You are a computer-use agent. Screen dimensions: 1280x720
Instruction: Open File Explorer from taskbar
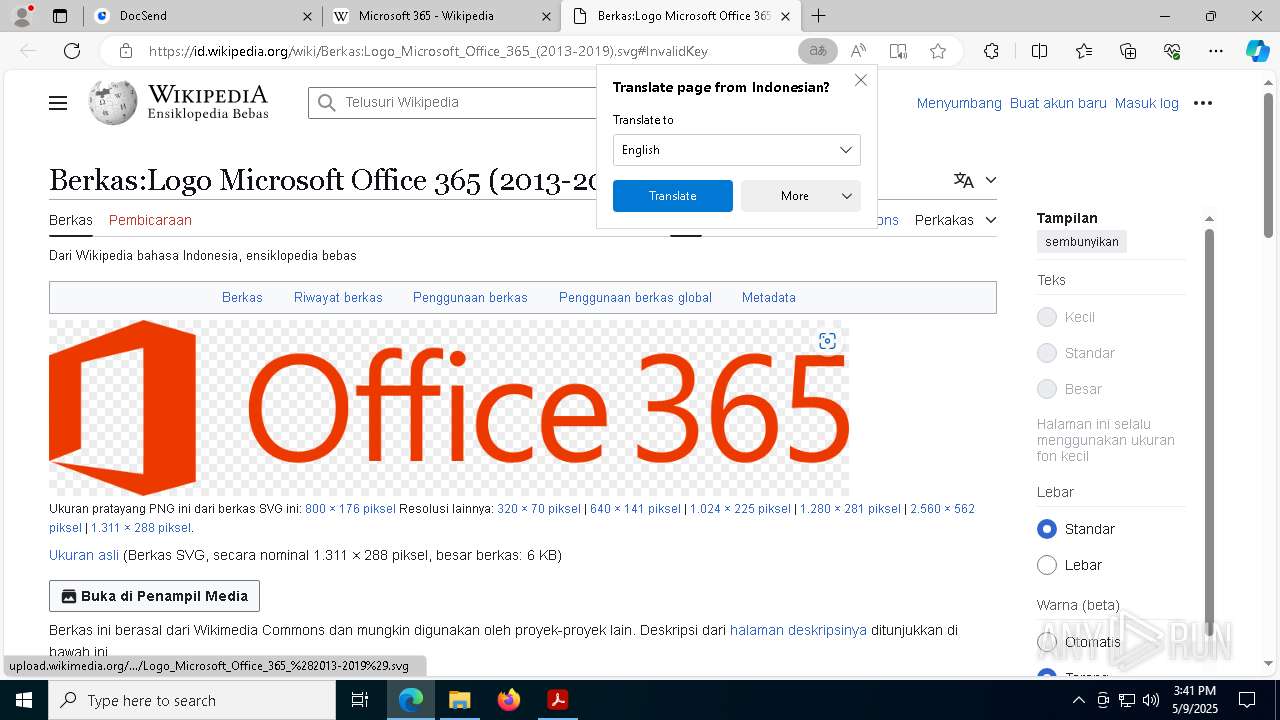(x=459, y=700)
